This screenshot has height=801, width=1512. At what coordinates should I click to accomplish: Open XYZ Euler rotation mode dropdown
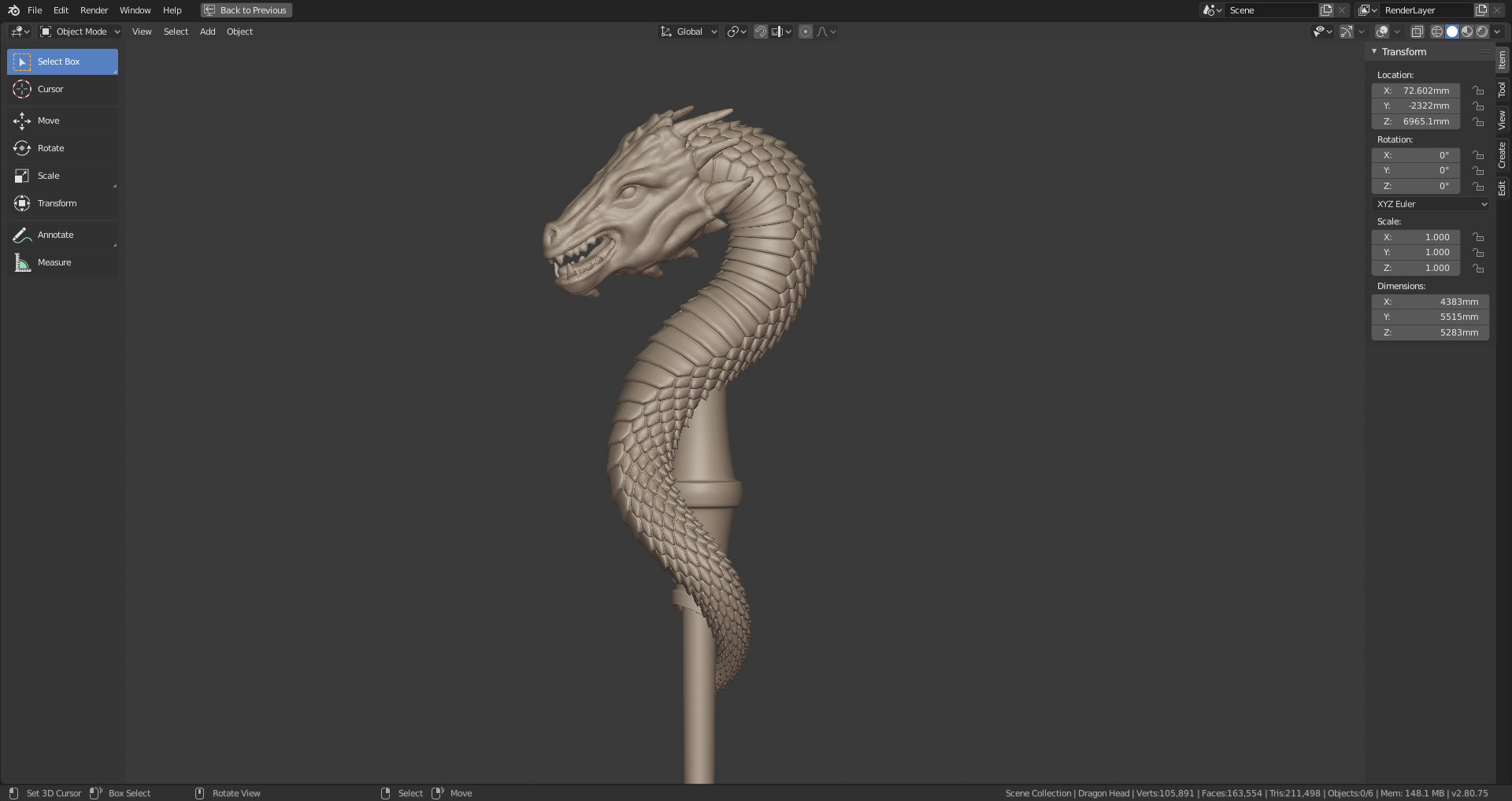(x=1430, y=204)
